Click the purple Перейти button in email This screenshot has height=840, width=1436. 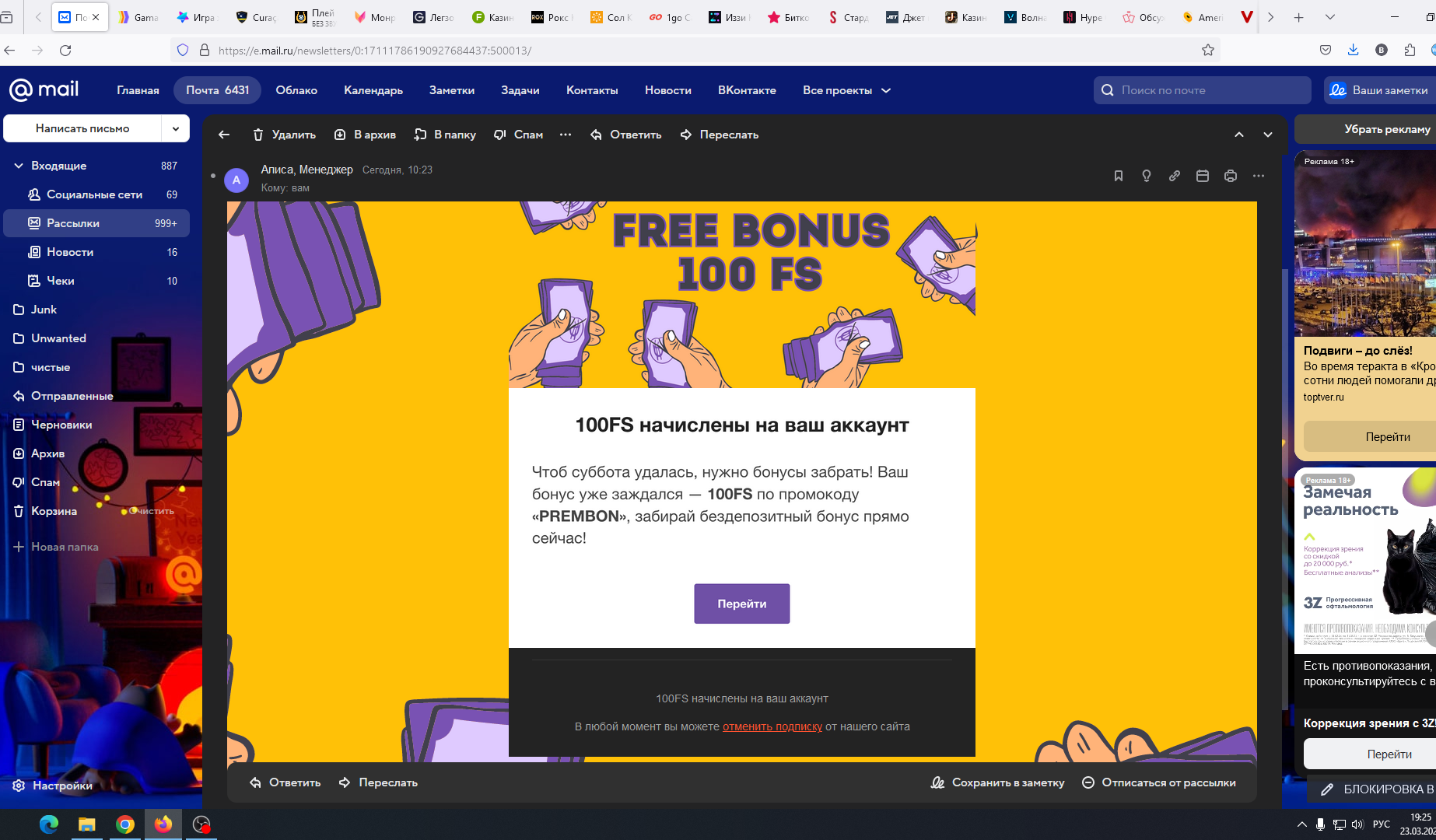click(742, 604)
